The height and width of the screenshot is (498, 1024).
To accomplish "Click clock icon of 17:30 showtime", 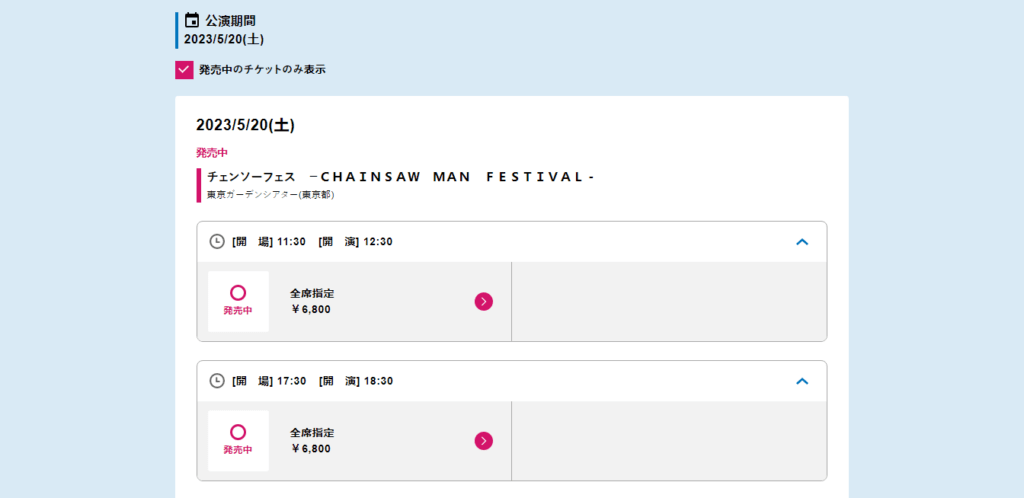I will tap(216, 381).
